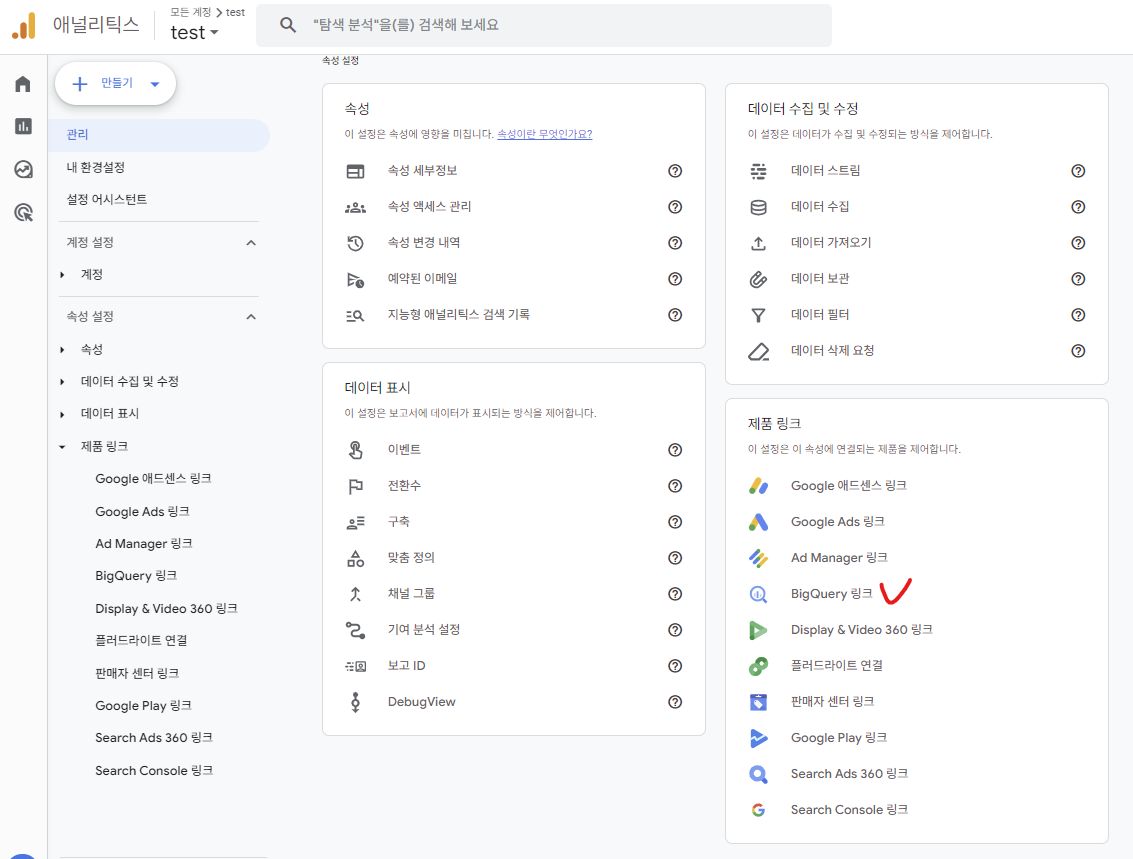Open Google Play 링크 in sidebar
This screenshot has width=1133, height=859.
click(x=143, y=706)
